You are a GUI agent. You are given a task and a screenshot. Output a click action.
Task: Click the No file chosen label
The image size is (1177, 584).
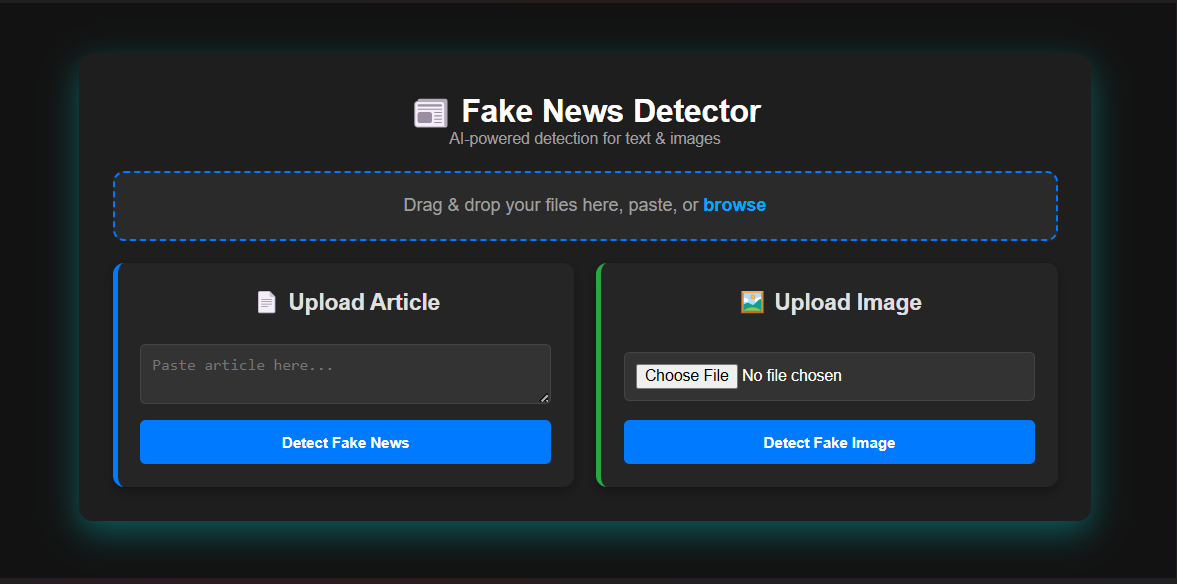click(x=792, y=375)
